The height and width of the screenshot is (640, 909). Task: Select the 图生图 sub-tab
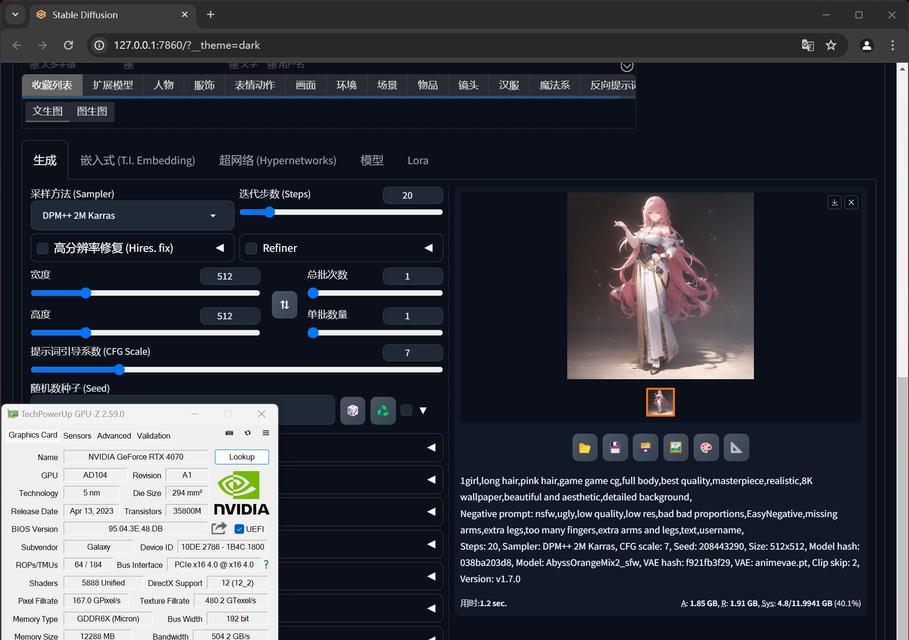click(92, 111)
